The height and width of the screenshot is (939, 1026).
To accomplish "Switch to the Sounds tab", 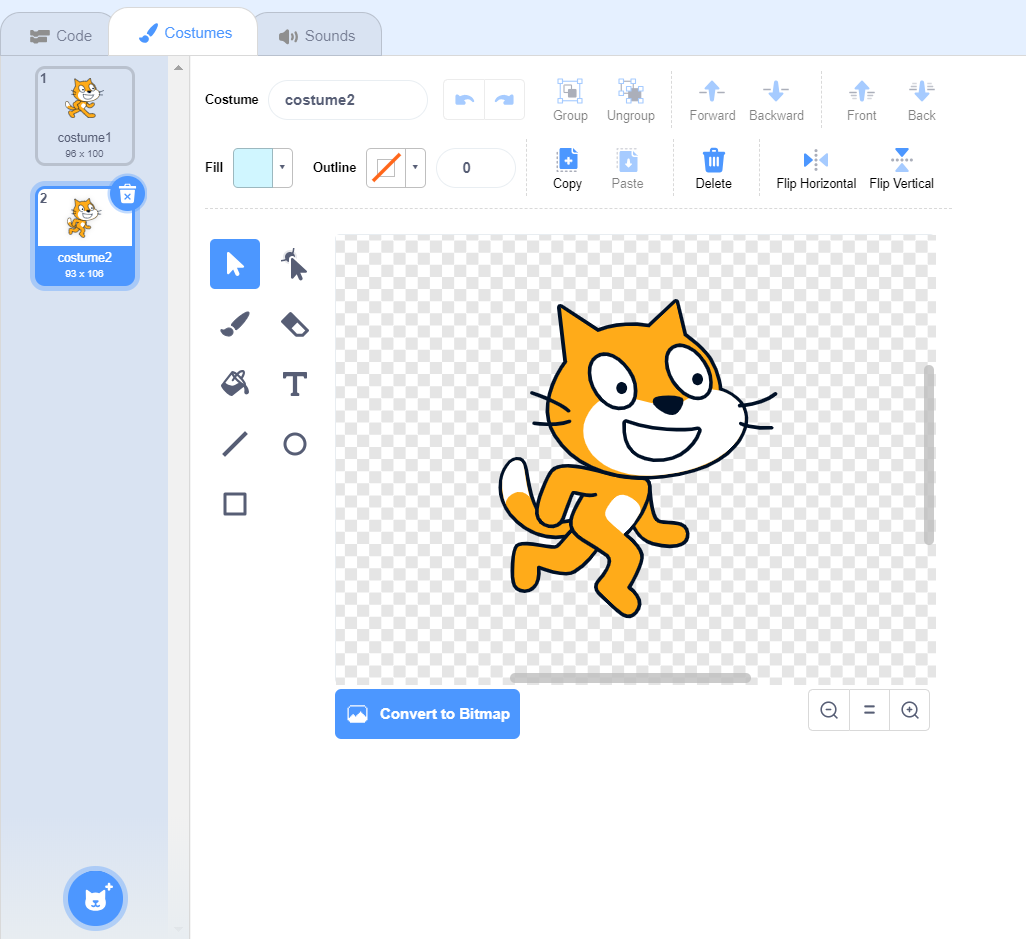I will pos(317,36).
